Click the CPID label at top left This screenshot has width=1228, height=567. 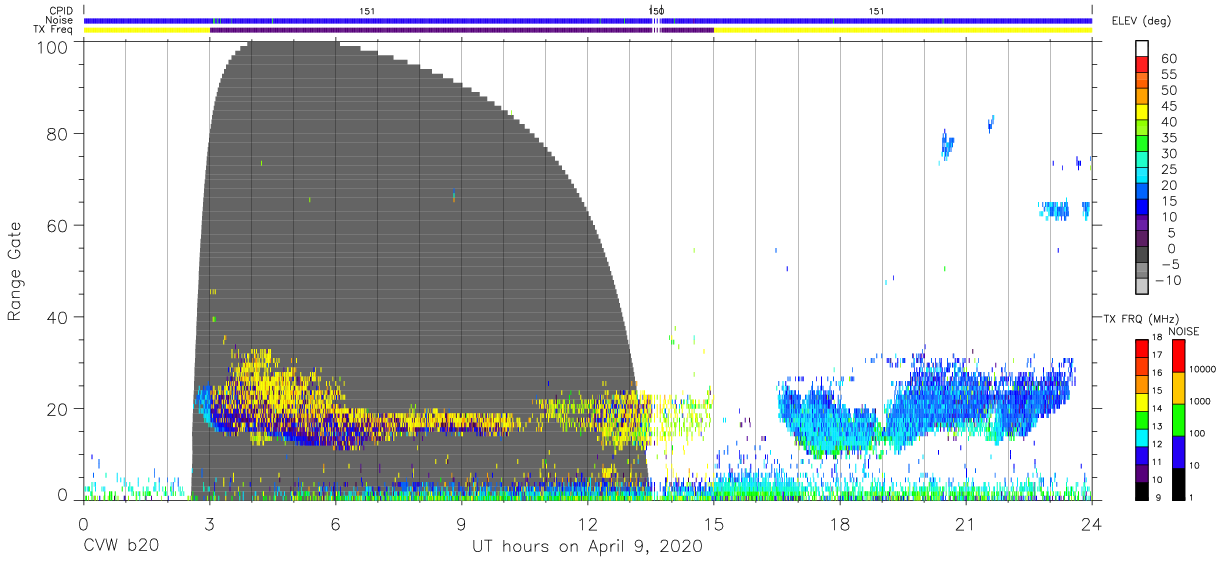pyautogui.click(x=59, y=11)
